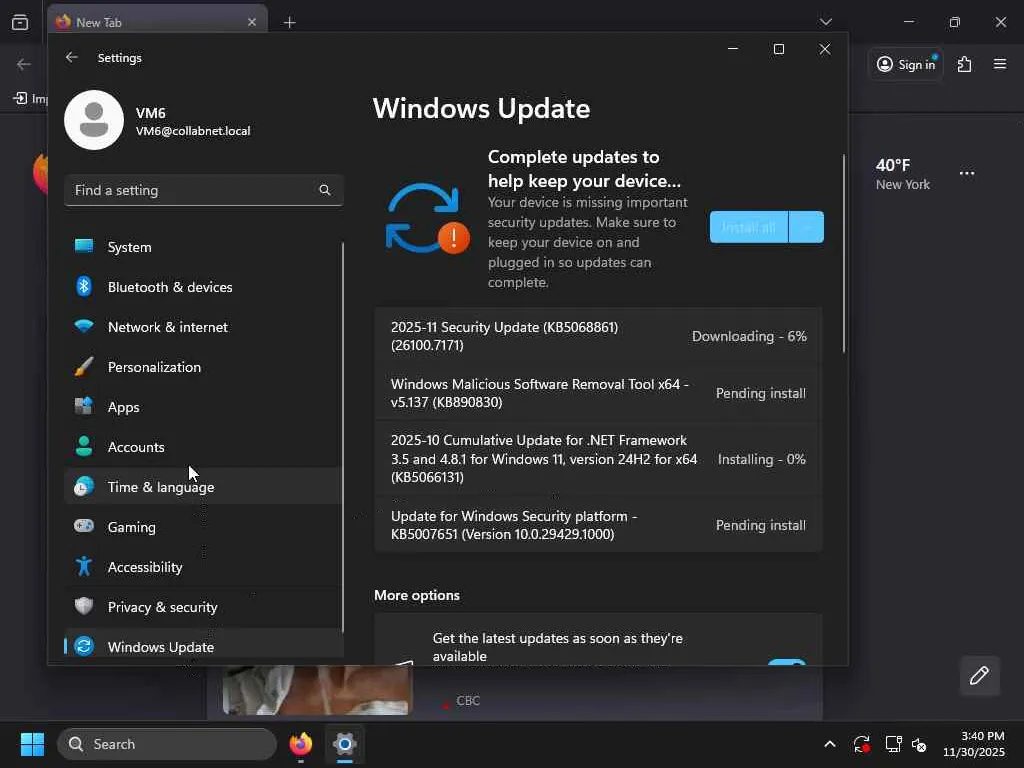The width and height of the screenshot is (1024, 768).
Task: Open new tab with plus button
Action: tap(289, 22)
